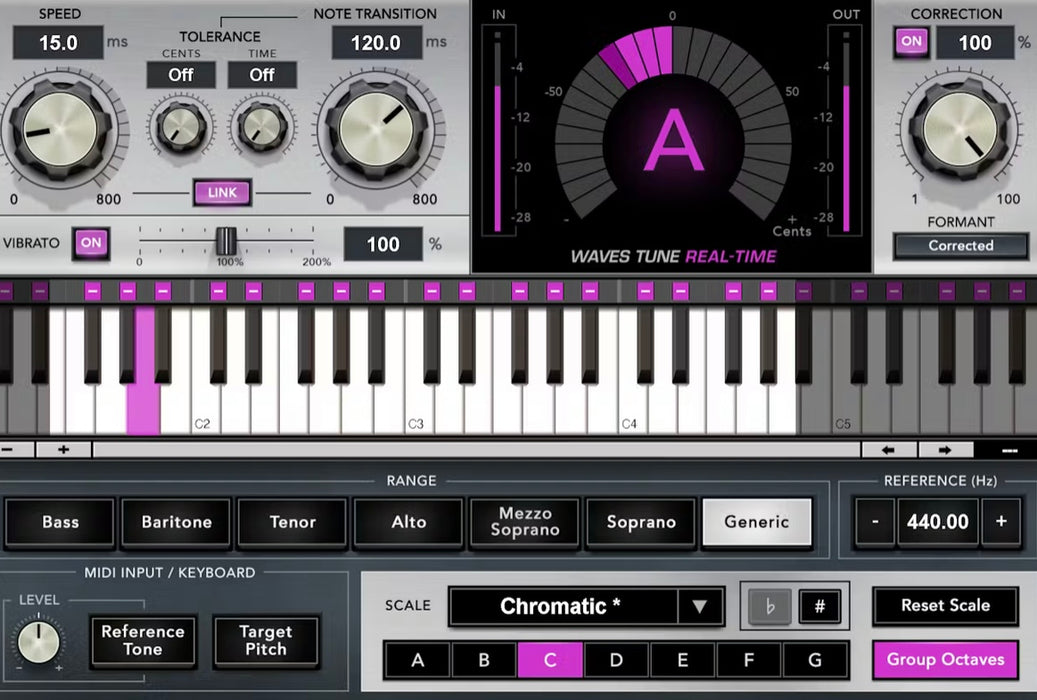
Task: Click the Target Pitch button
Action: [x=266, y=640]
